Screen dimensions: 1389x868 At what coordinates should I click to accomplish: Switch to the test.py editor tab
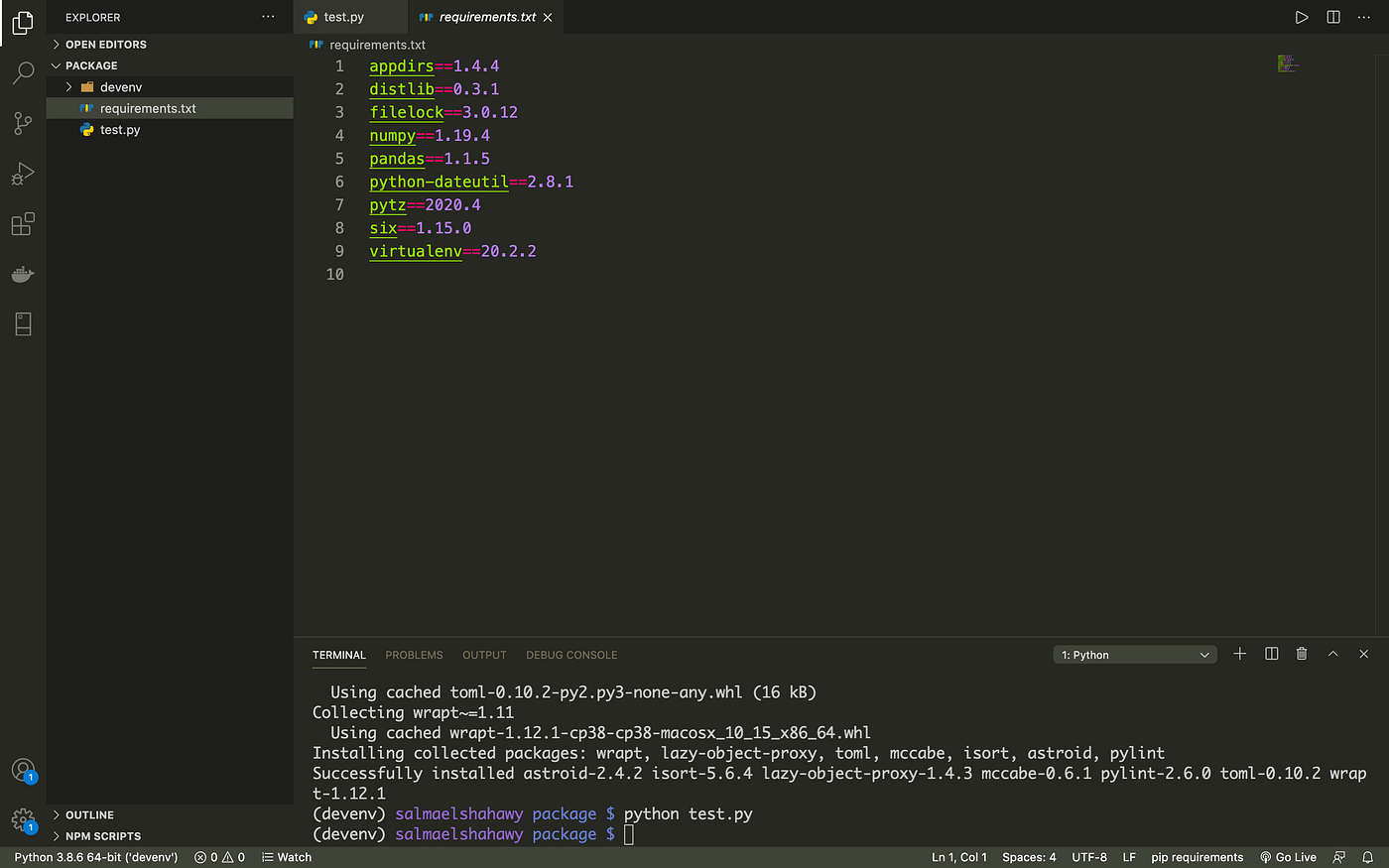click(x=343, y=17)
